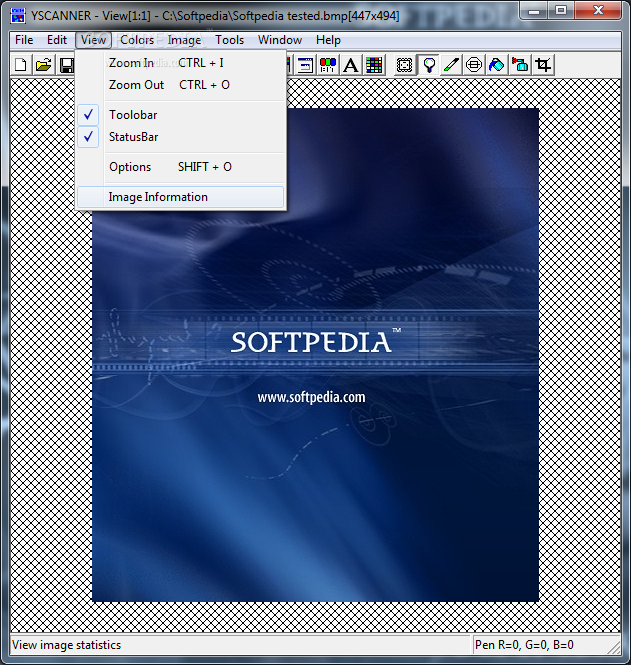Select the magnifier zoom tool icon

click(428, 65)
